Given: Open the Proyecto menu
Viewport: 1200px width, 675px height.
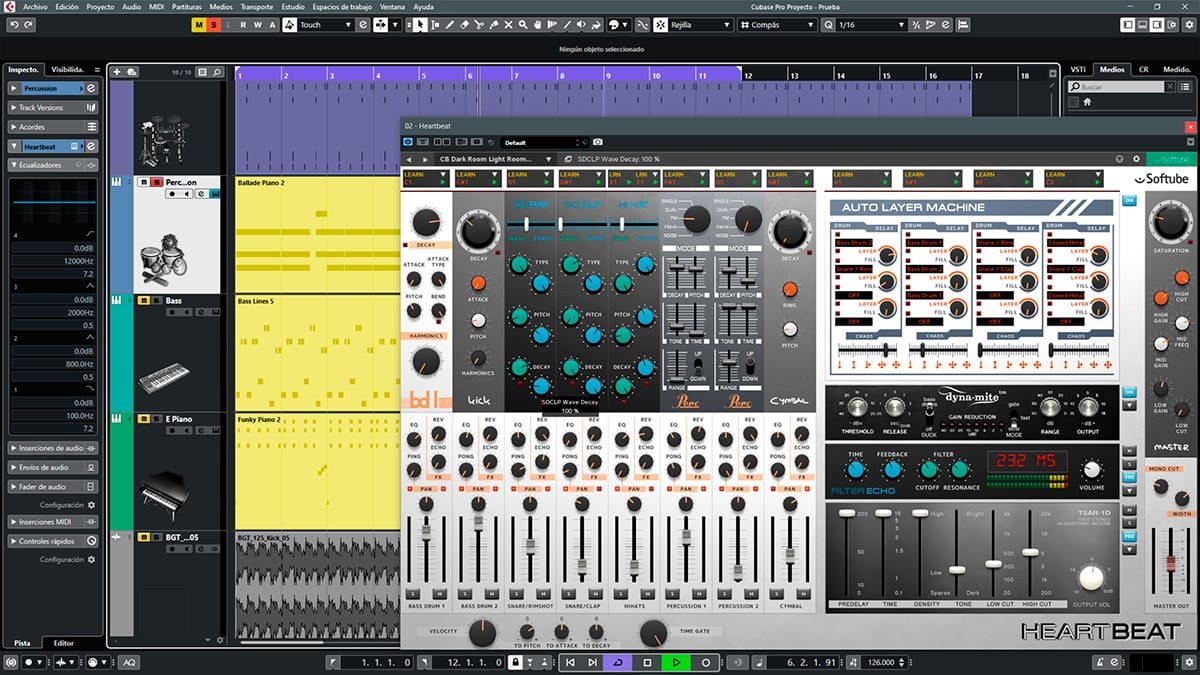Looking at the screenshot, I should [x=100, y=6].
